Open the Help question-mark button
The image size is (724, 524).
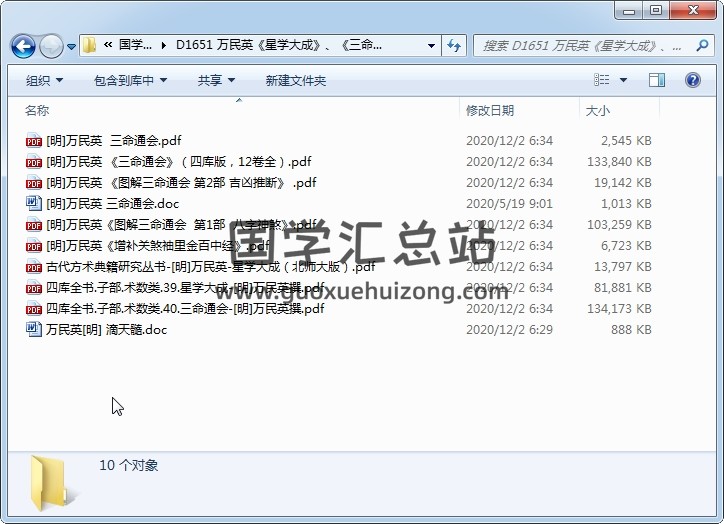tap(693, 80)
